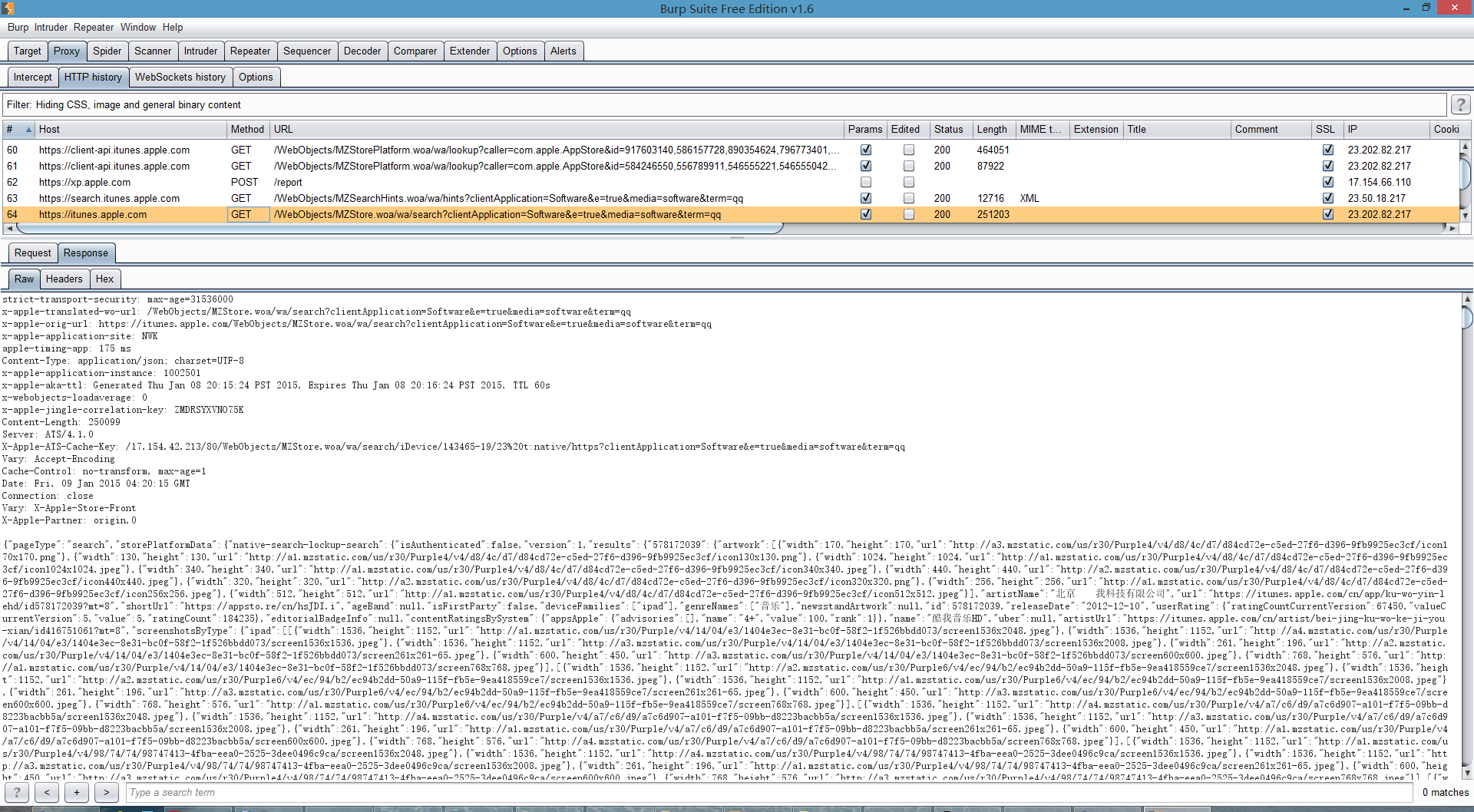This screenshot has width=1474, height=812.
Task: Click XML MIME type in row 63
Action: coord(1029,199)
